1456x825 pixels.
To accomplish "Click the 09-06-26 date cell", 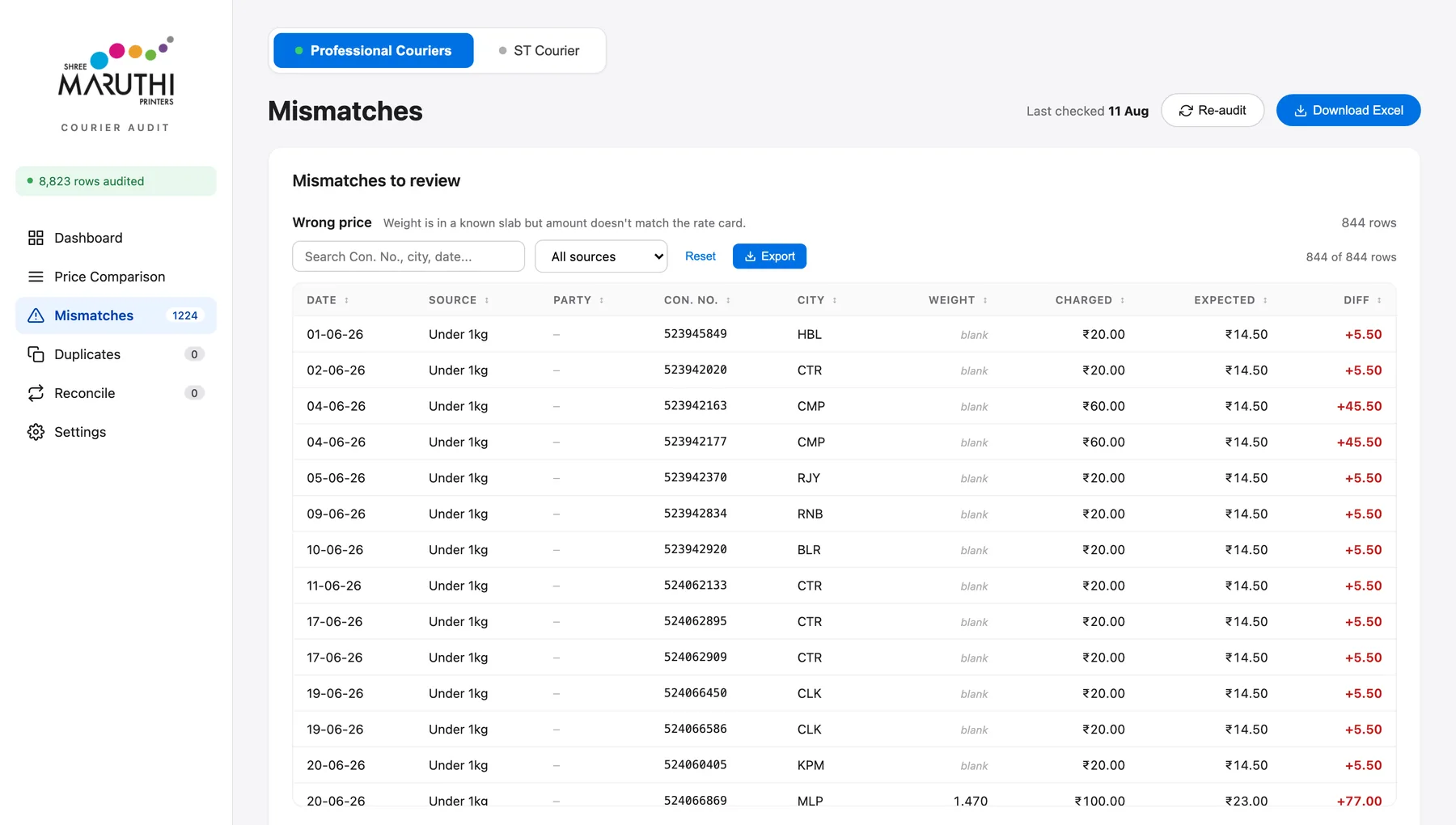I will 336,514.
